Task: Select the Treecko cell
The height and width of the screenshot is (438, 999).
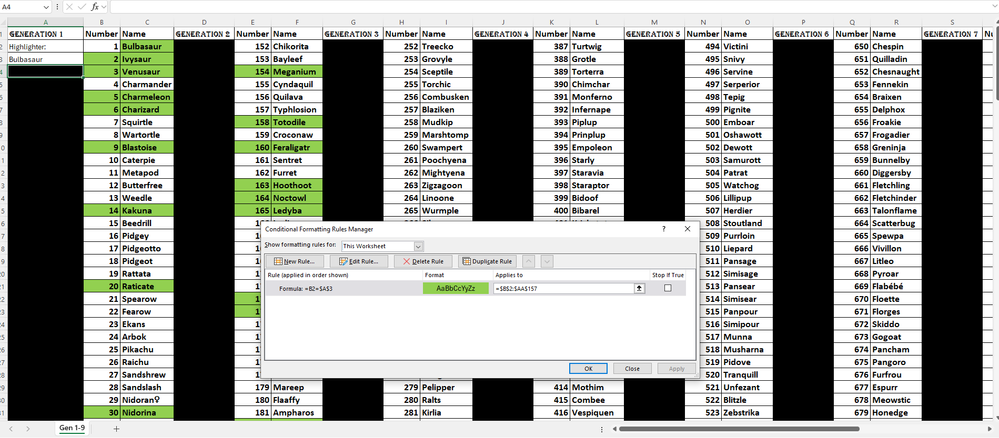Action: [x=446, y=46]
